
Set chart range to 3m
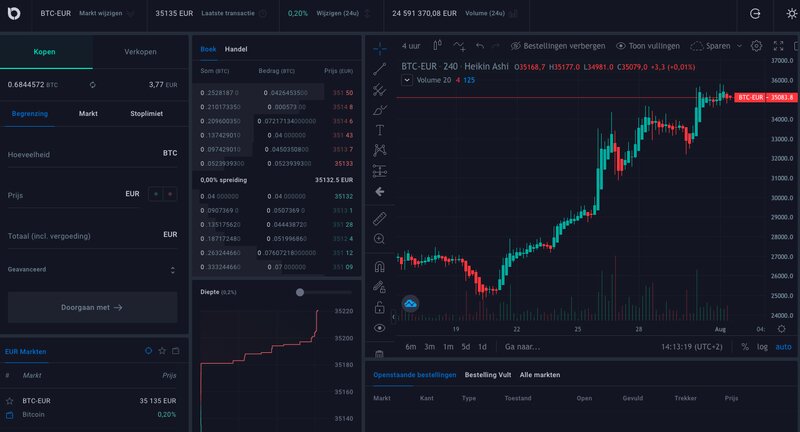coord(430,347)
